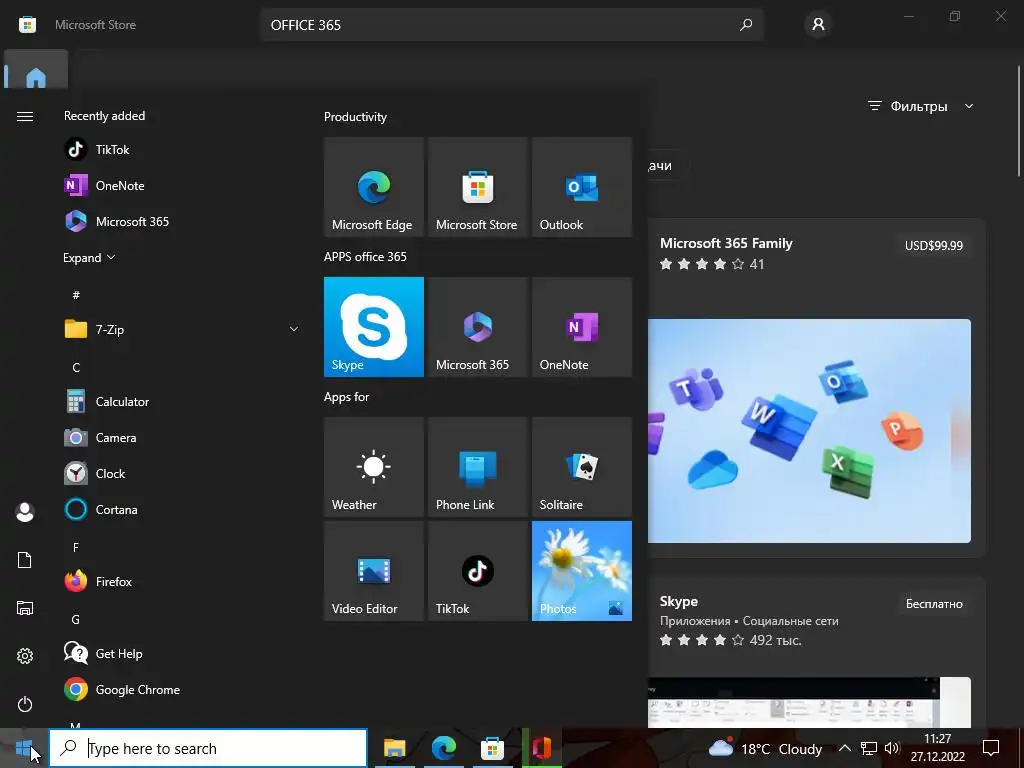The width and height of the screenshot is (1024, 768).
Task: Open the user account icon in Start sidebar
Action: 25,512
